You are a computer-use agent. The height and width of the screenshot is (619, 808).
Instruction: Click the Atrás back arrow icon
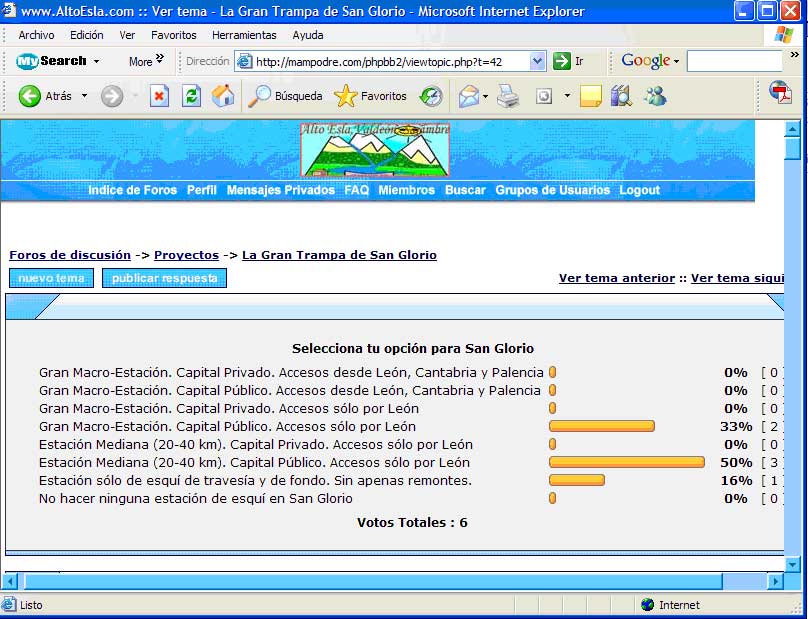pos(30,96)
